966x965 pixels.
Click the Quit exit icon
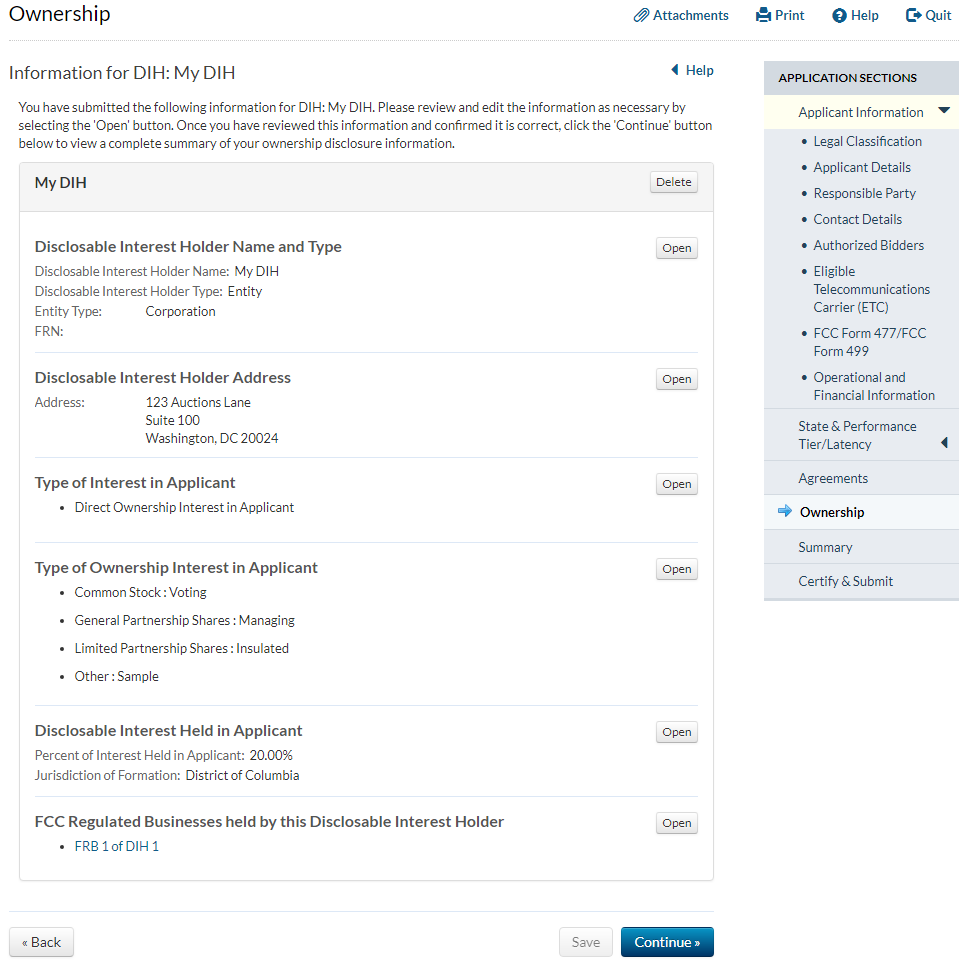pos(913,16)
